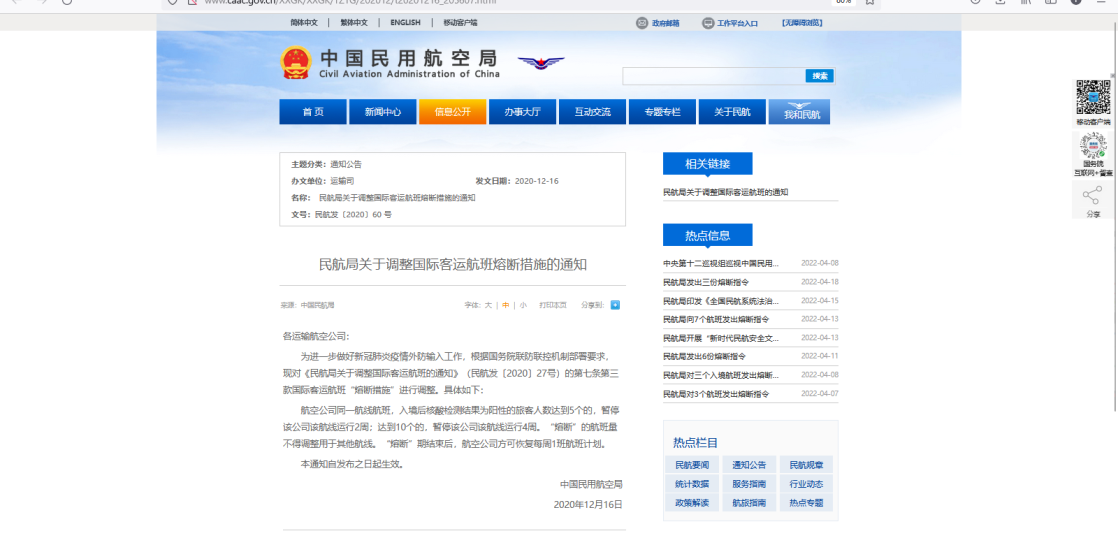Set font size to 大
The image size is (1118, 538).
tap(489, 305)
